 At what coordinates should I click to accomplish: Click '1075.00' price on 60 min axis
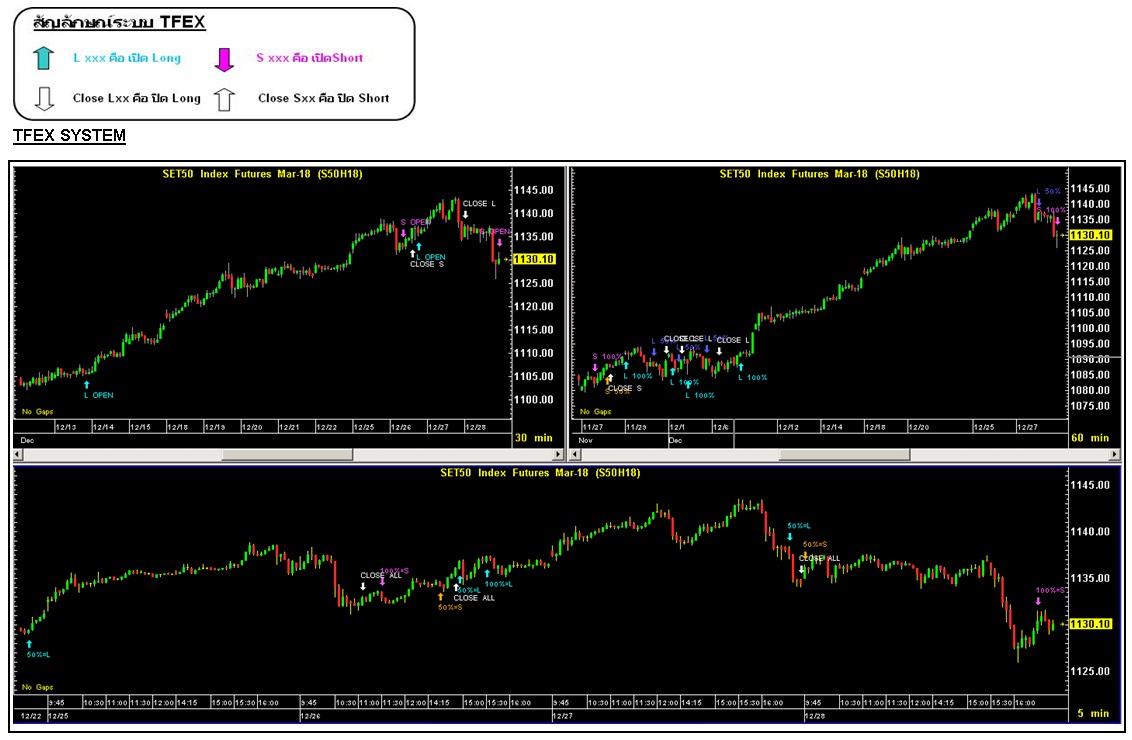pos(1090,406)
